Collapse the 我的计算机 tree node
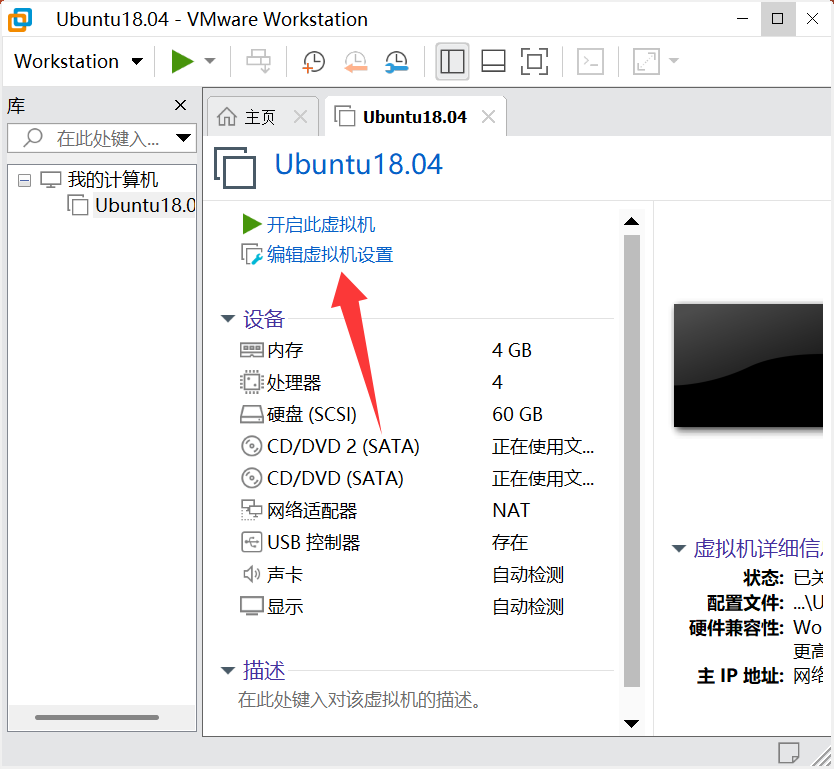The height and width of the screenshot is (769, 834). tap(24, 180)
